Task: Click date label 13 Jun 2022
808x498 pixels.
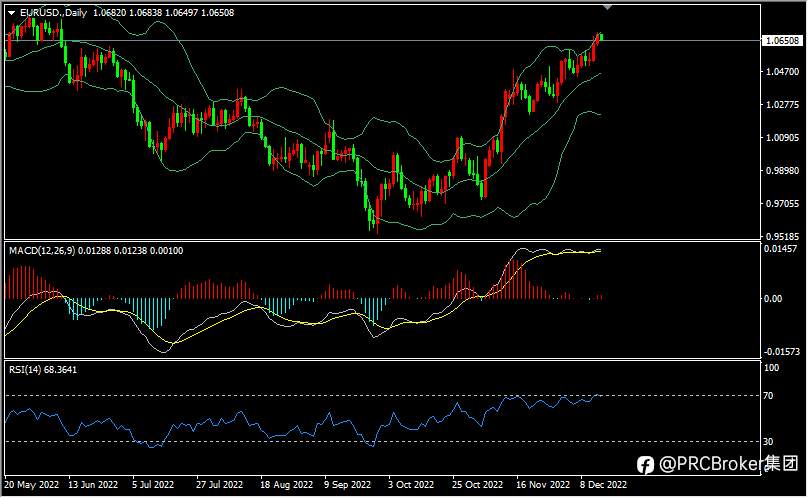Action: pos(93,485)
